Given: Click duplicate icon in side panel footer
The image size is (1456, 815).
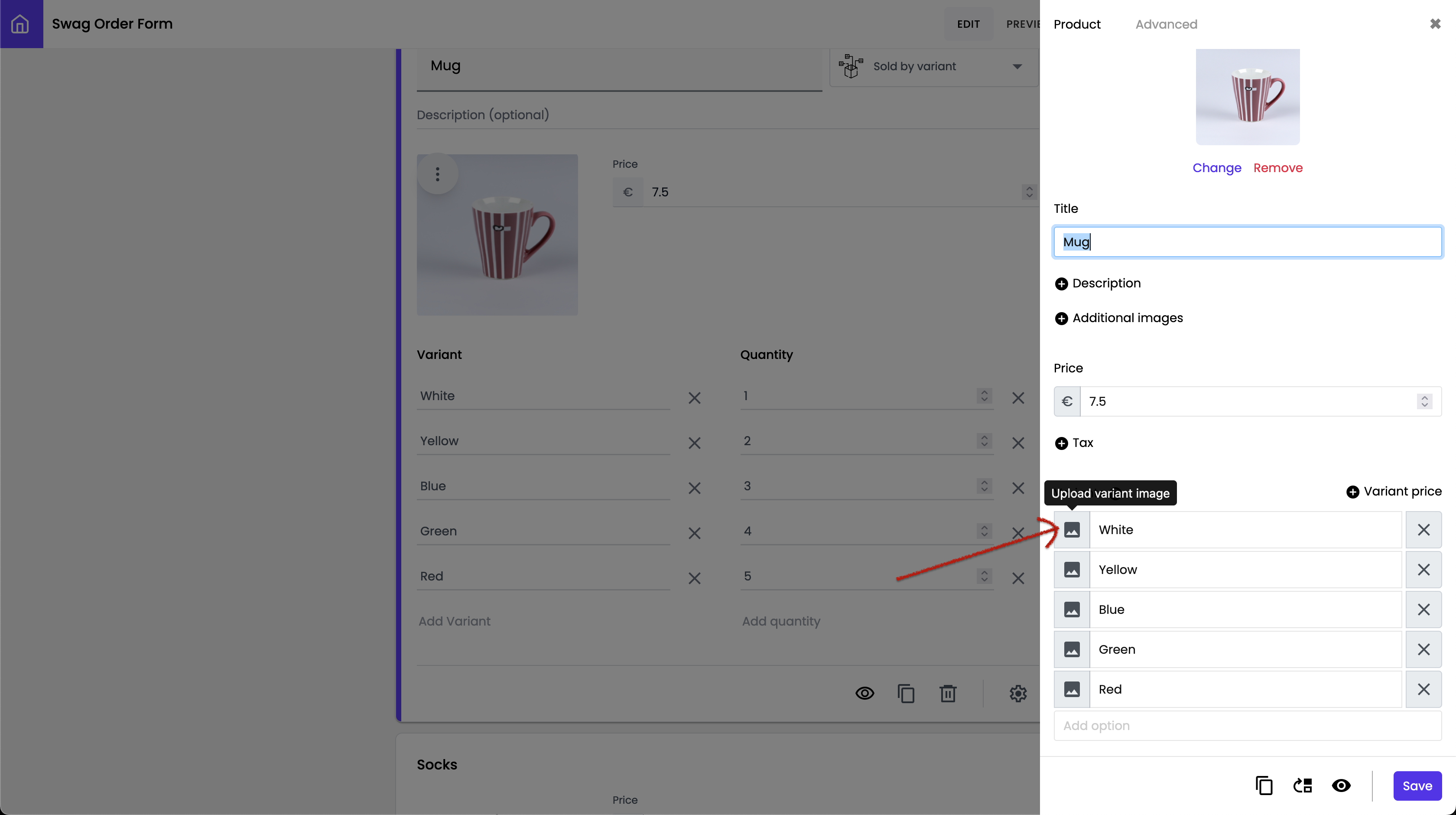Looking at the screenshot, I should (1264, 786).
